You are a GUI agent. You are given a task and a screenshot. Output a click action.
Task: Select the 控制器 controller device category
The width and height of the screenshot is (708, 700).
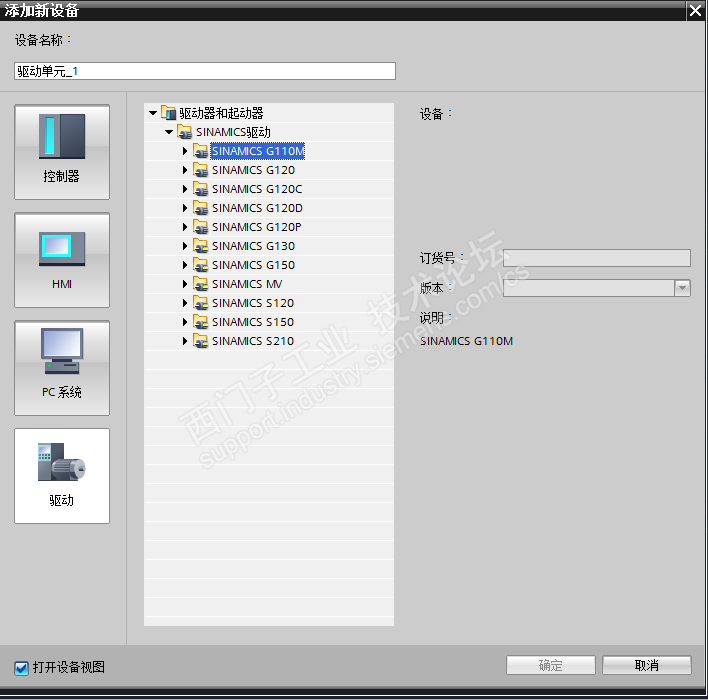coord(62,152)
